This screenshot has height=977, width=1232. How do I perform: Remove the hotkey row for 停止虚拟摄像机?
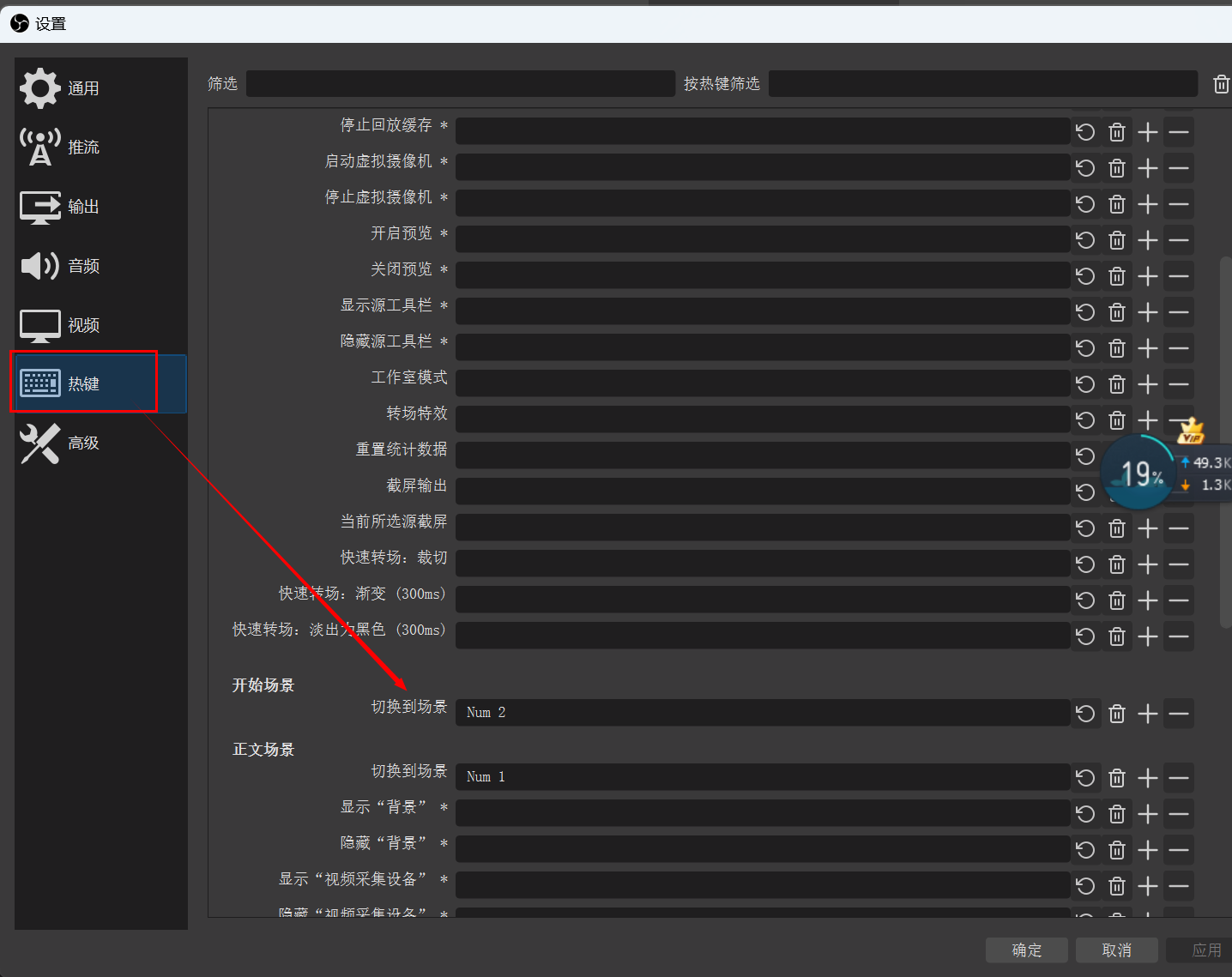[1179, 204]
